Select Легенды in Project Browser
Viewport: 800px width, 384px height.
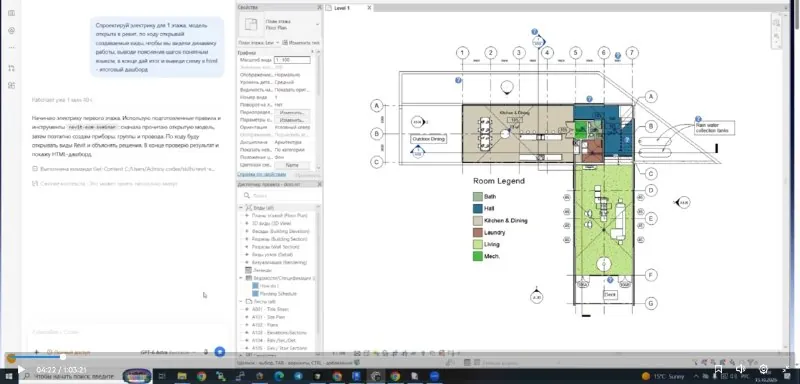click(x=262, y=270)
